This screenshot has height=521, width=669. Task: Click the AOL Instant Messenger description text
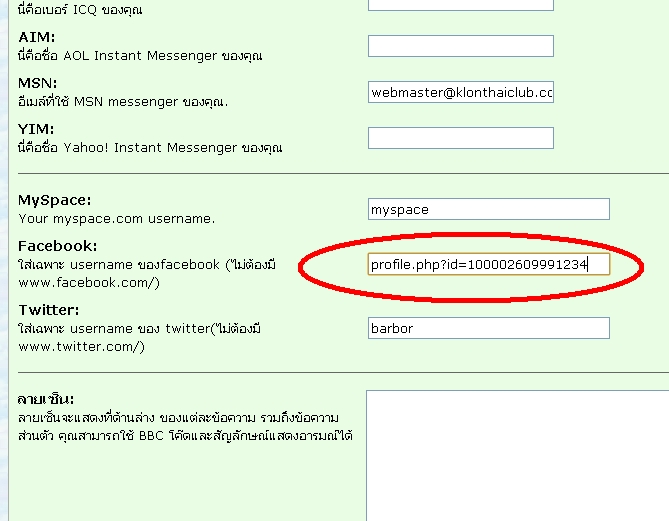pos(140,55)
